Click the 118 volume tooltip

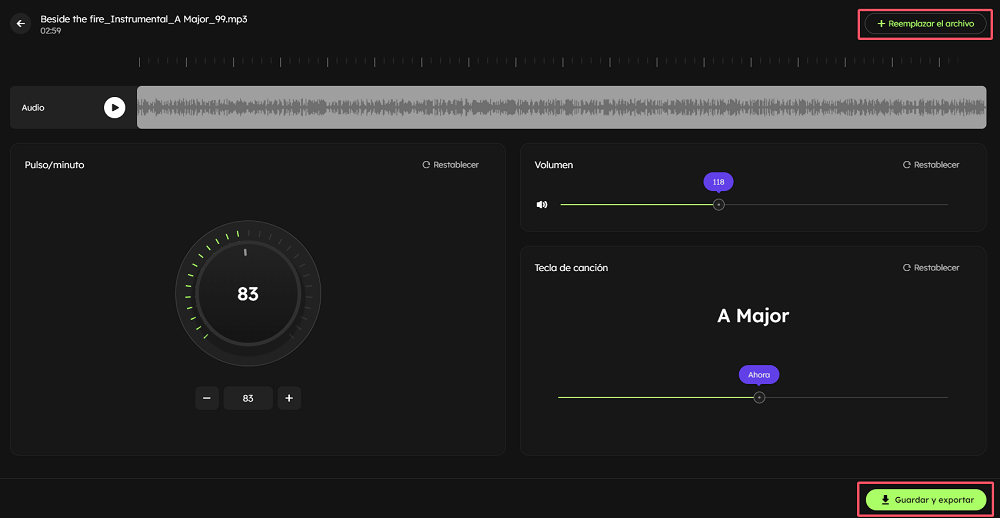(719, 182)
